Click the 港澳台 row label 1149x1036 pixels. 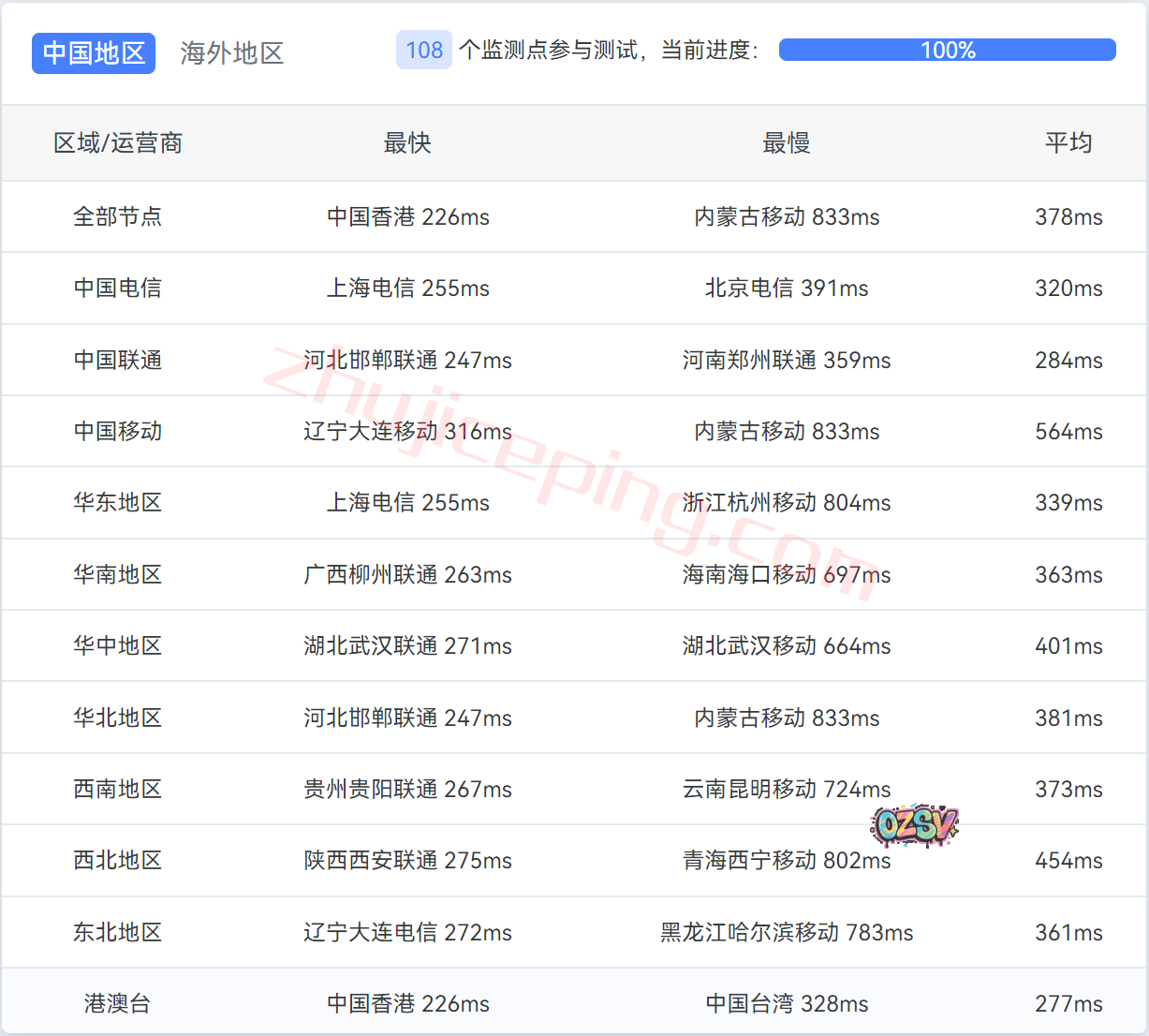pos(118,1004)
